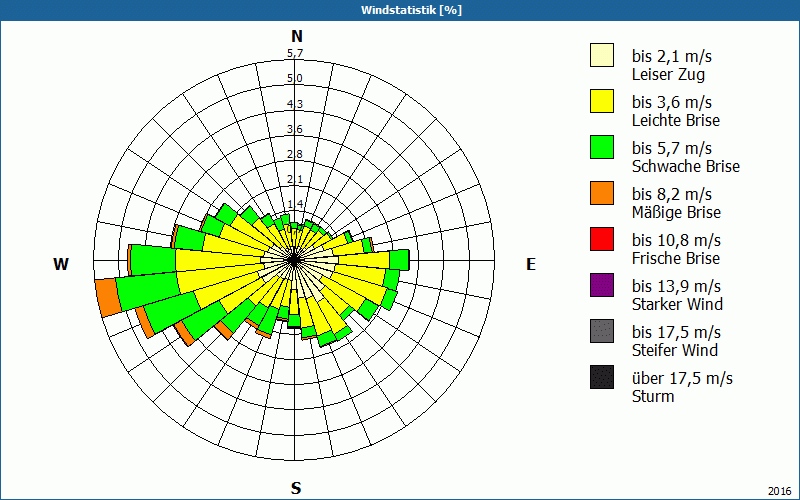Viewport: 800px width, 500px height.
Task: Click the 'bis 10,8 m/s' legend text
Action: click(x=676, y=240)
